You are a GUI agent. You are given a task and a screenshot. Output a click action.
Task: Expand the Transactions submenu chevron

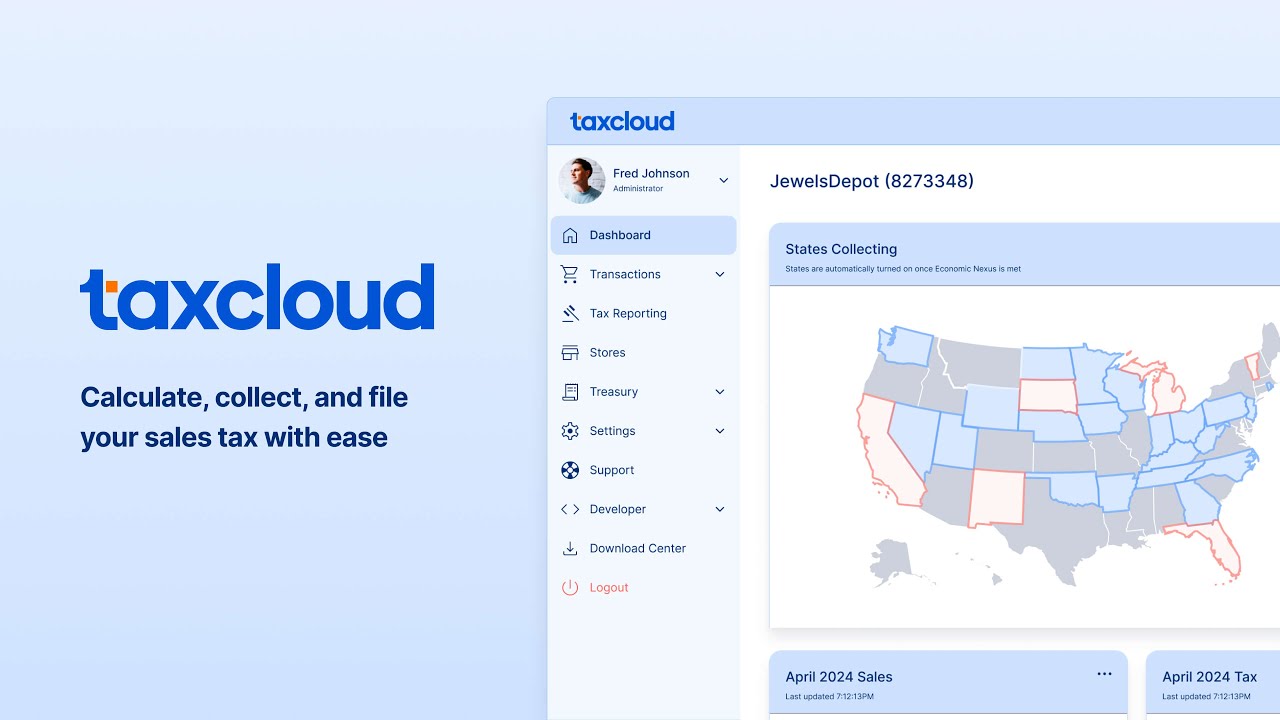pos(720,274)
